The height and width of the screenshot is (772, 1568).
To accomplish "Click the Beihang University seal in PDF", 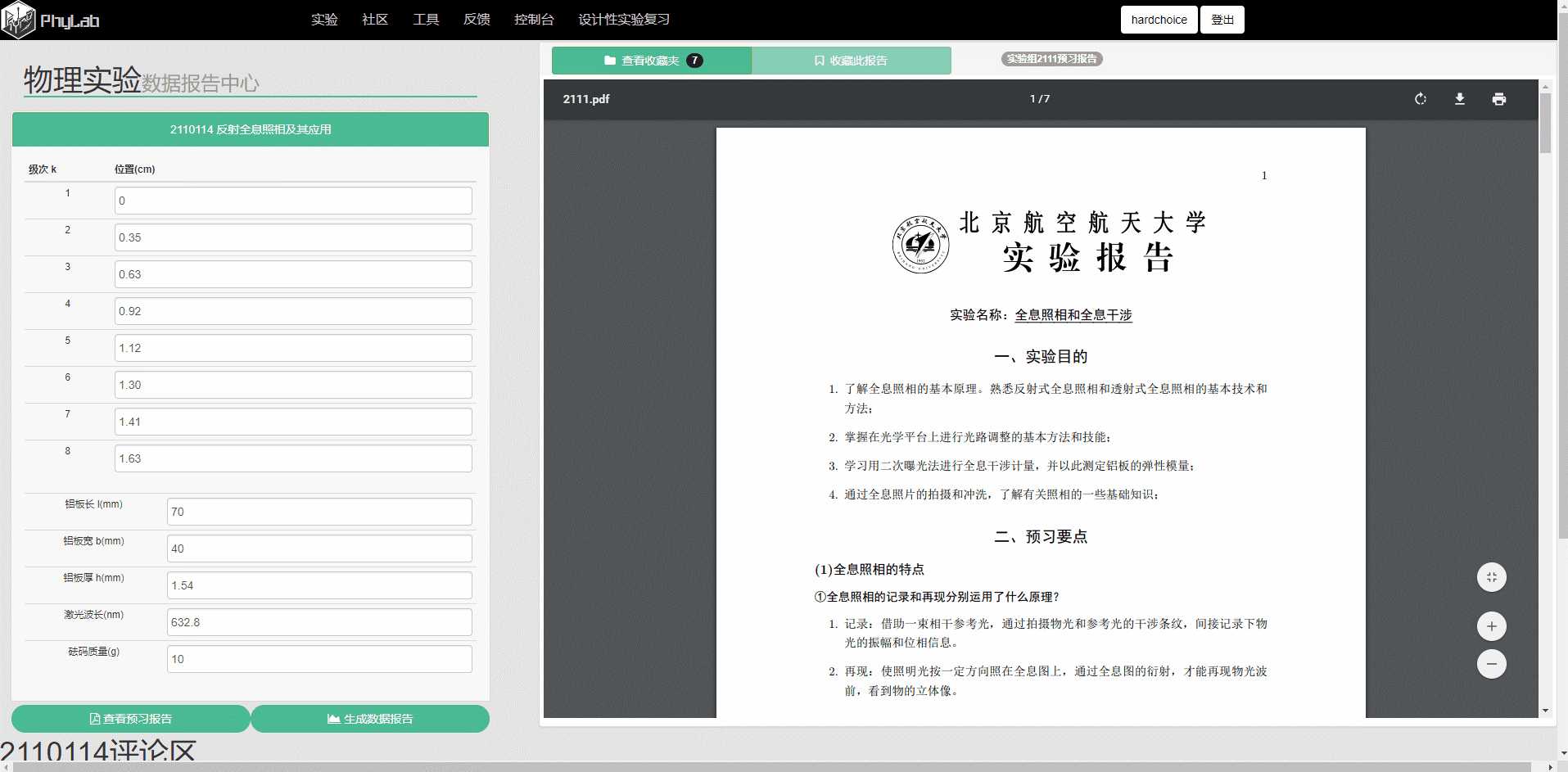I will click(x=920, y=245).
